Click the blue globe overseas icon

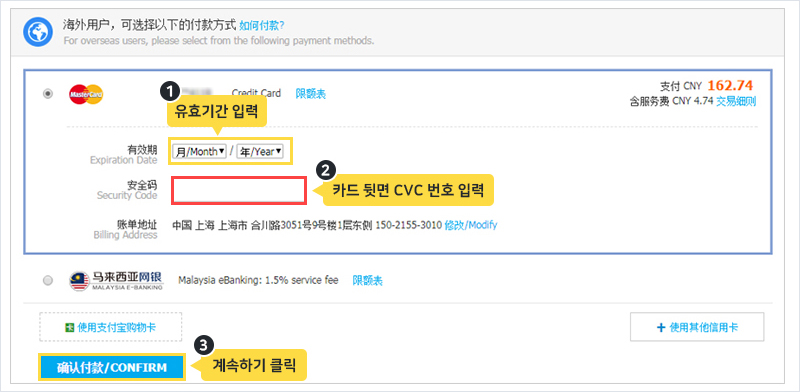(x=38, y=32)
